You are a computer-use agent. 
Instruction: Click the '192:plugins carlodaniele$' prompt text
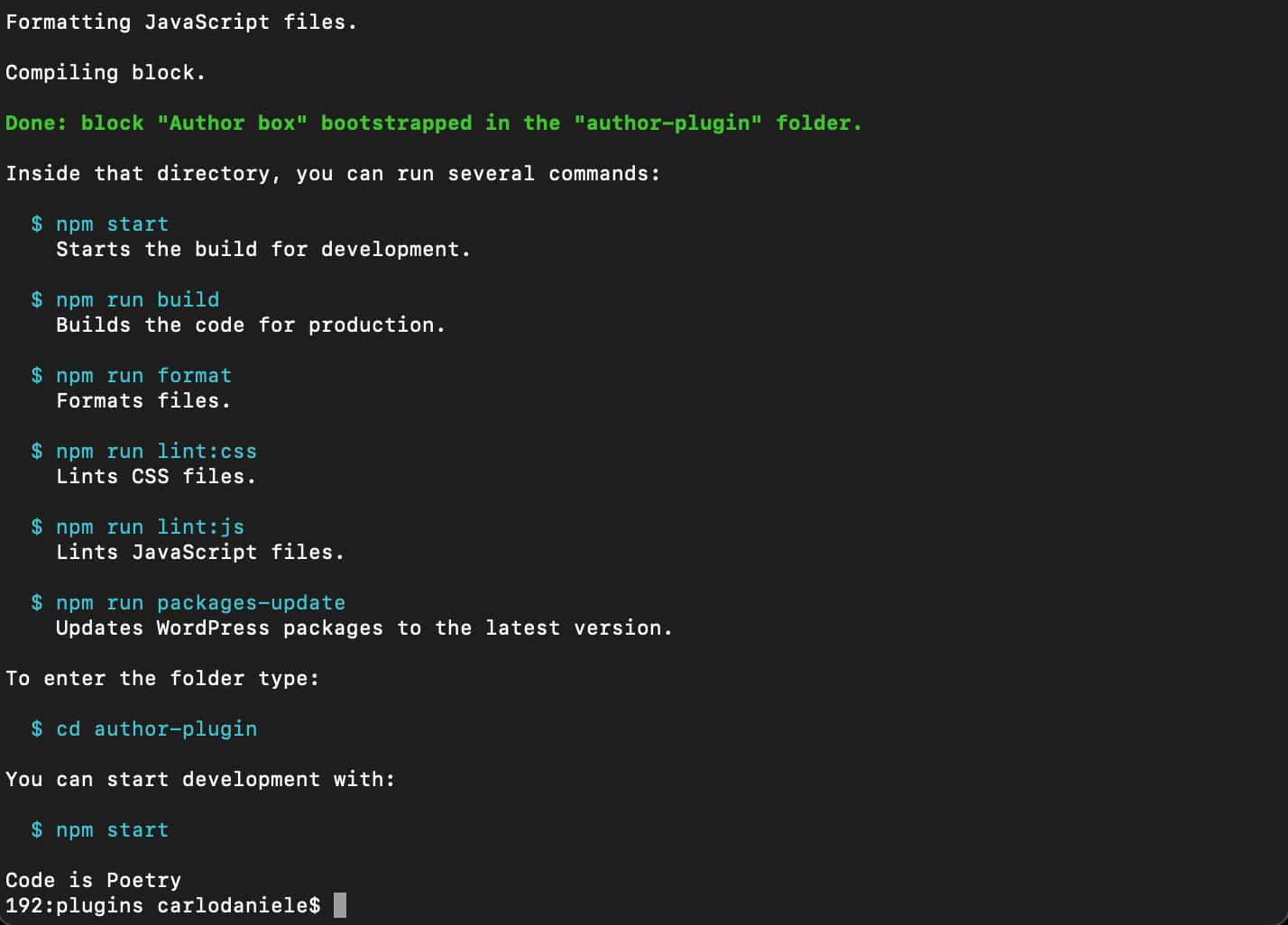tap(163, 905)
